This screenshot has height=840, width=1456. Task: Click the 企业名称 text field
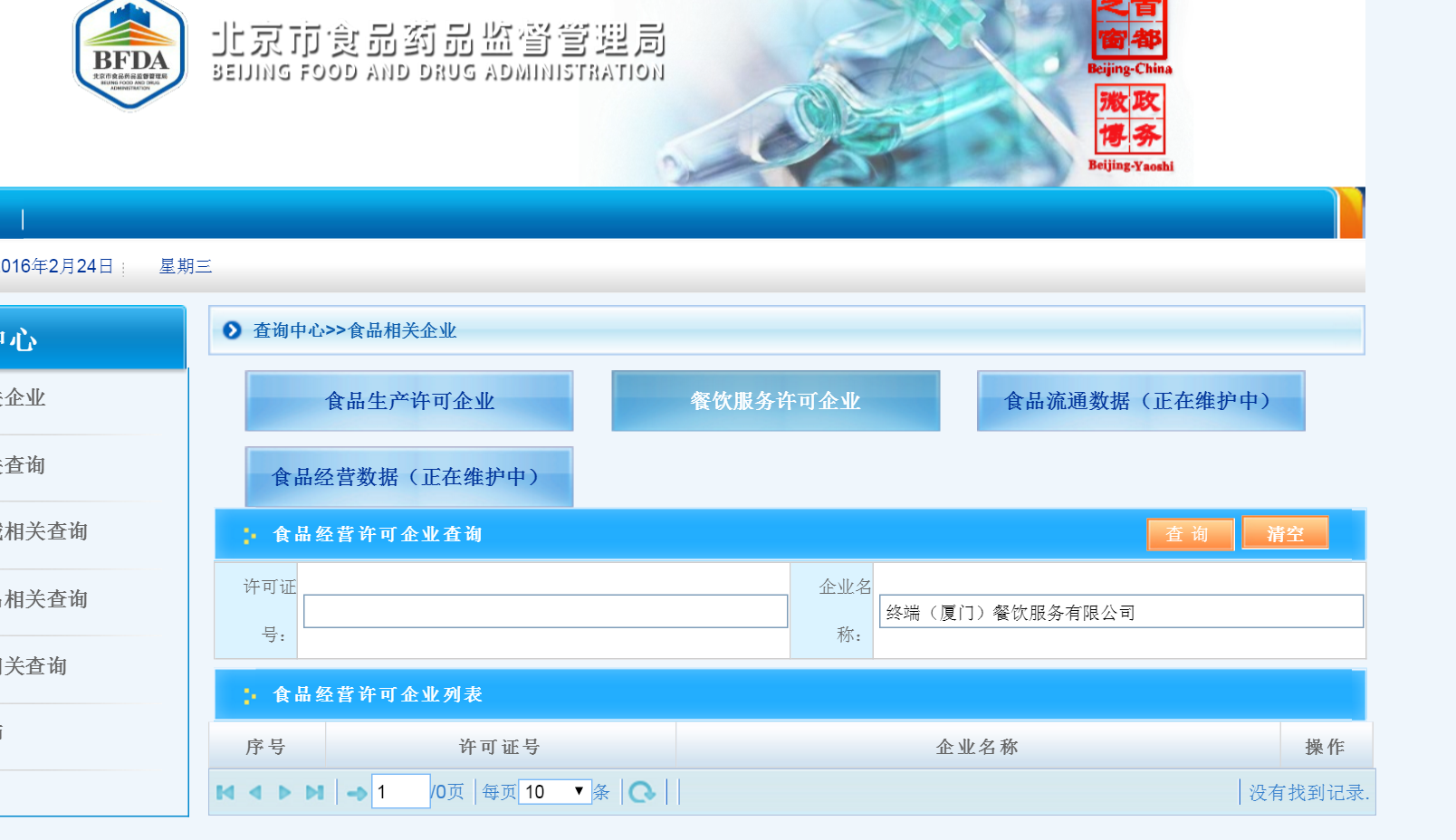pos(1120,612)
